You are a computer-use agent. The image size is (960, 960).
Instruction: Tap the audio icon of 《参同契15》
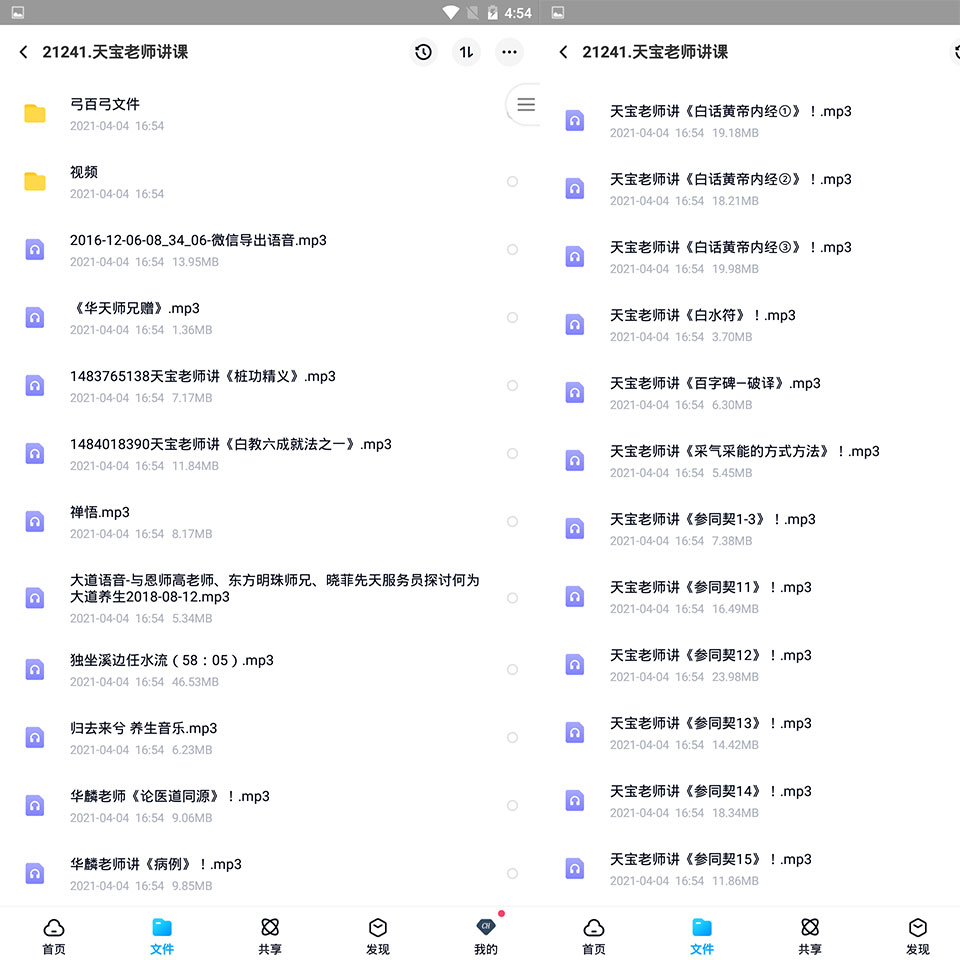(x=574, y=868)
